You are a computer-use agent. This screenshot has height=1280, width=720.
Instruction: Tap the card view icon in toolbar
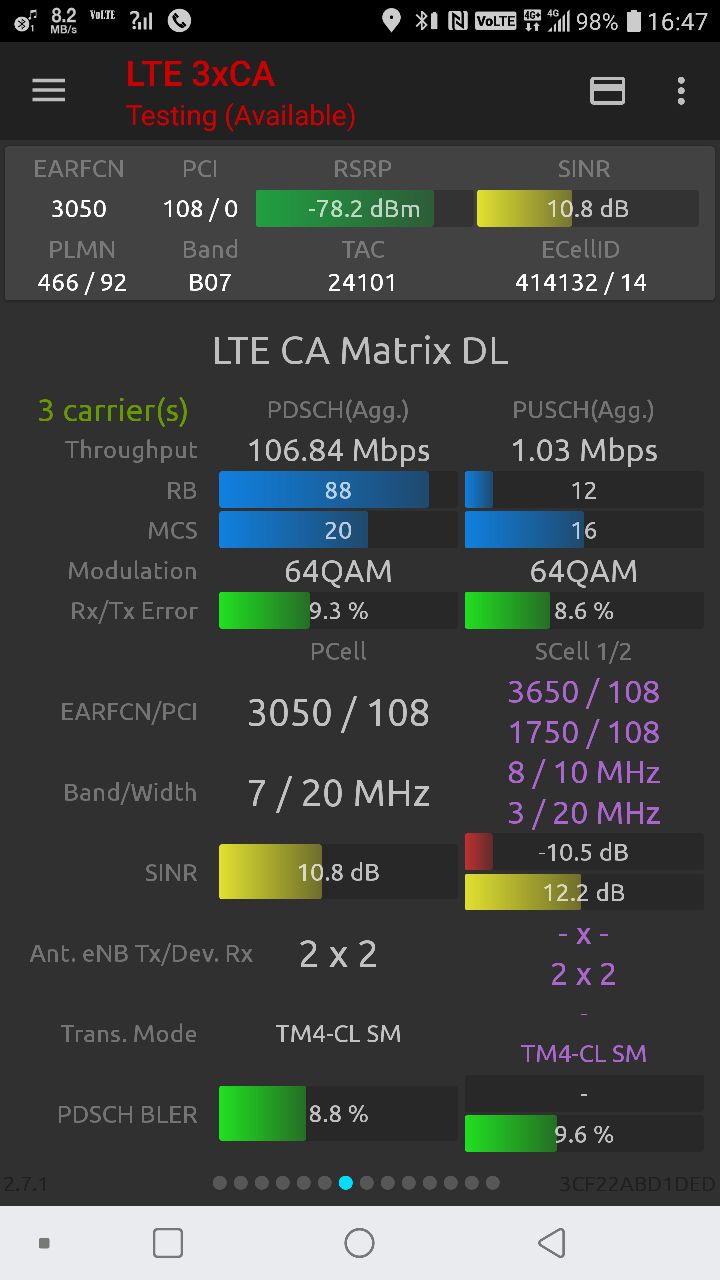[607, 91]
